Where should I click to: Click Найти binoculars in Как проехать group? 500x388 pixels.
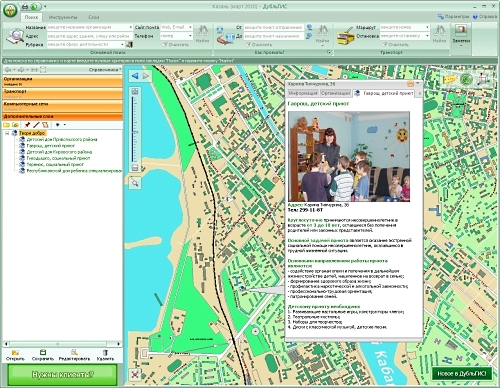tap(322, 34)
